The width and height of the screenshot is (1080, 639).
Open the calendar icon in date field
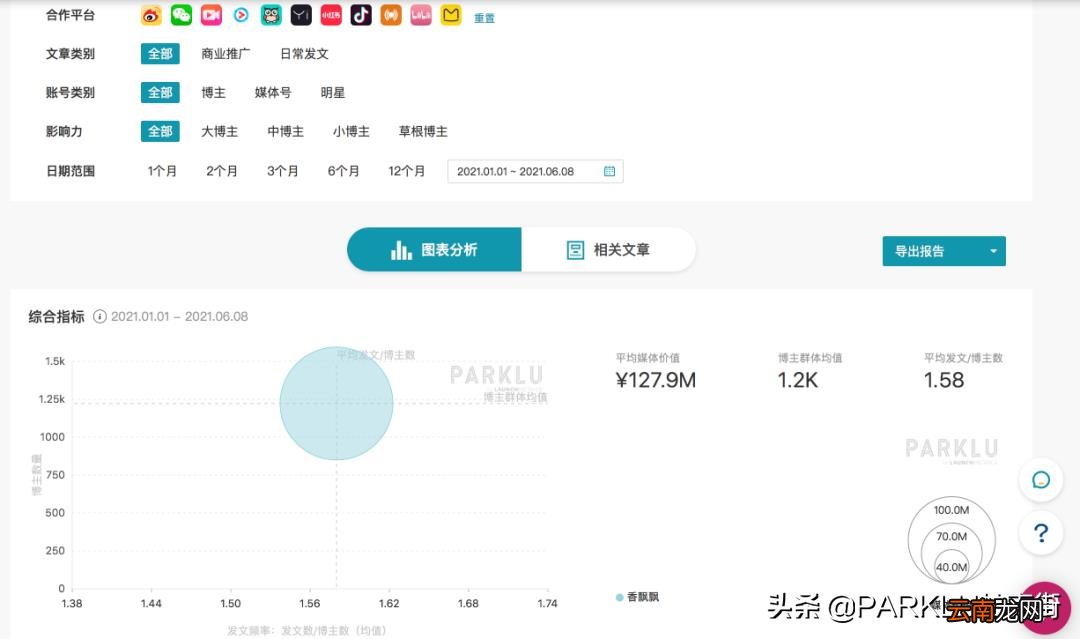tap(610, 171)
